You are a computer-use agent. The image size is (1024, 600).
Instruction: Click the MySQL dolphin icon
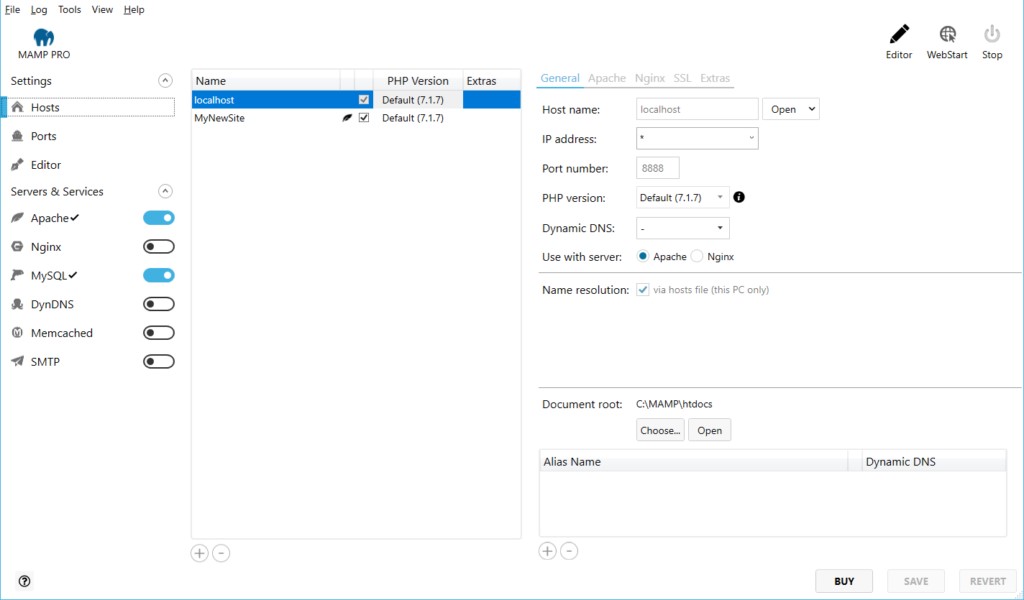click(x=18, y=276)
